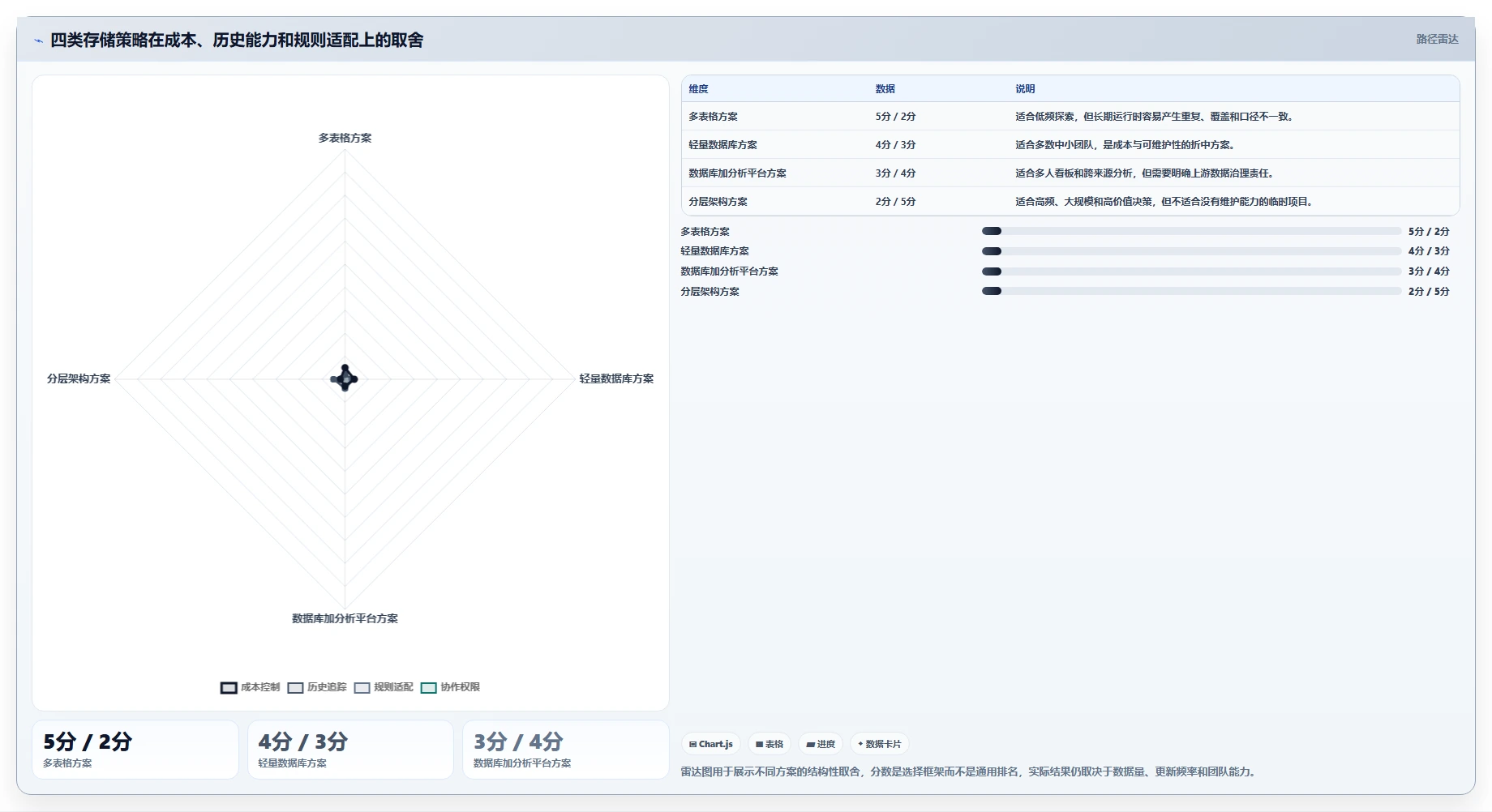Click the 多表格方案 radar axis label
The image size is (1492, 812).
(345, 139)
